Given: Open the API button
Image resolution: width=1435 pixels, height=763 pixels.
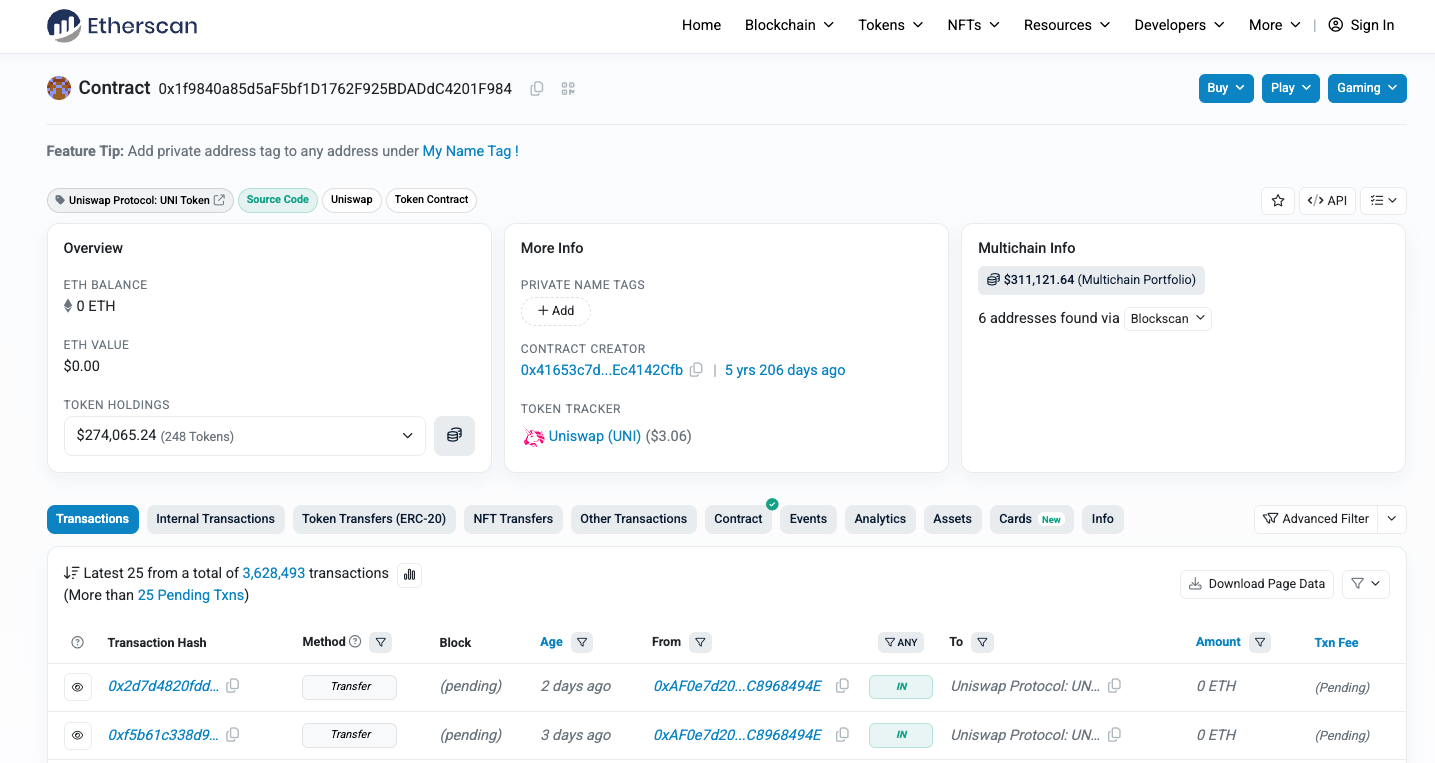Looking at the screenshot, I should click(1328, 201).
